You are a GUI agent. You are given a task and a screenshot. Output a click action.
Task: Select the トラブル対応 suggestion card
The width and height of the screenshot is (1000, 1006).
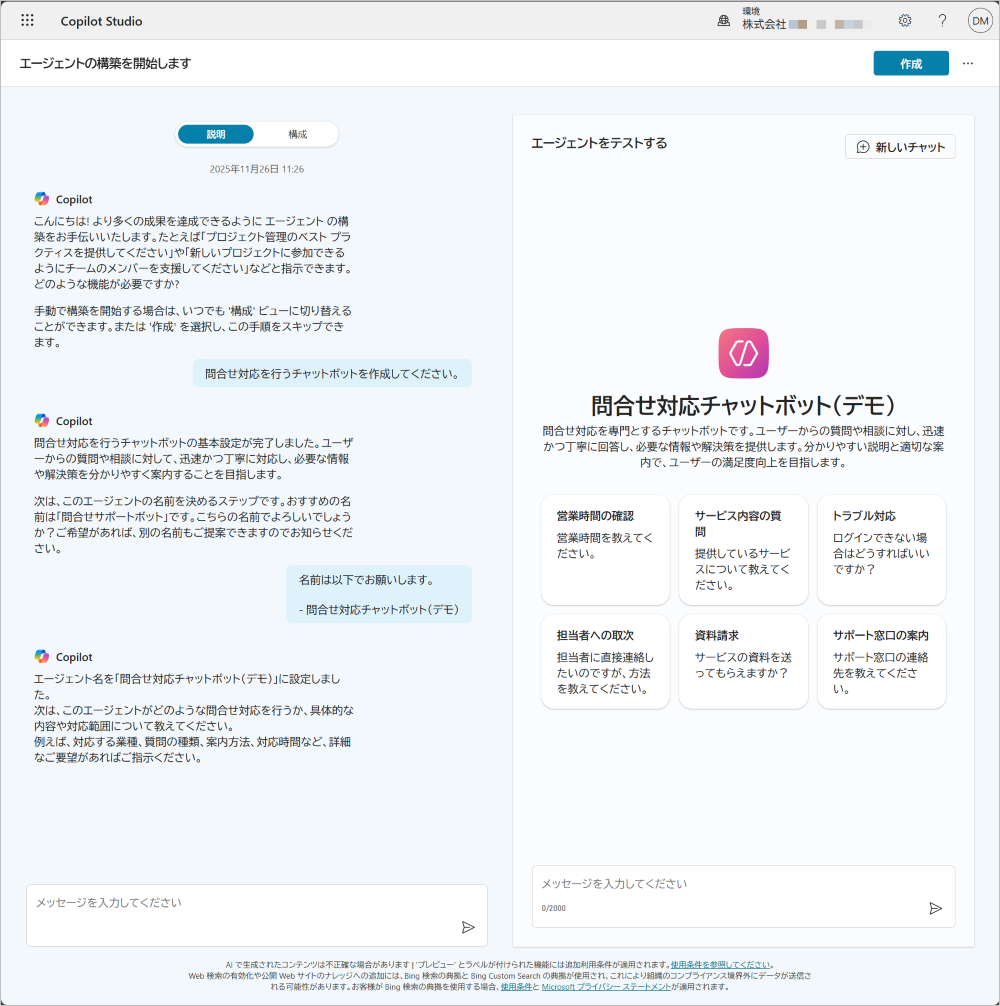click(881, 549)
